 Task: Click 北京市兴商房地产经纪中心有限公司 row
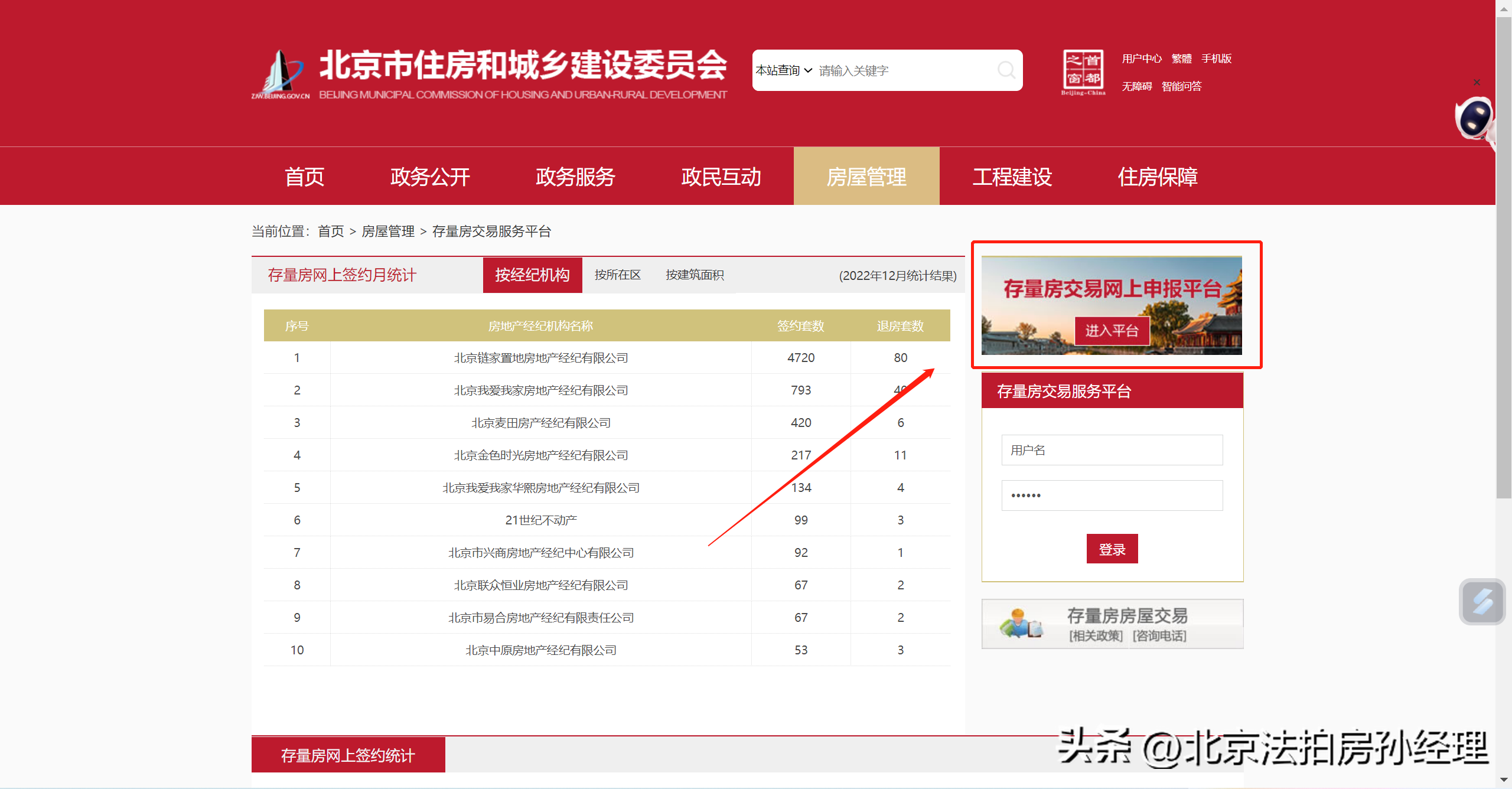coord(607,553)
